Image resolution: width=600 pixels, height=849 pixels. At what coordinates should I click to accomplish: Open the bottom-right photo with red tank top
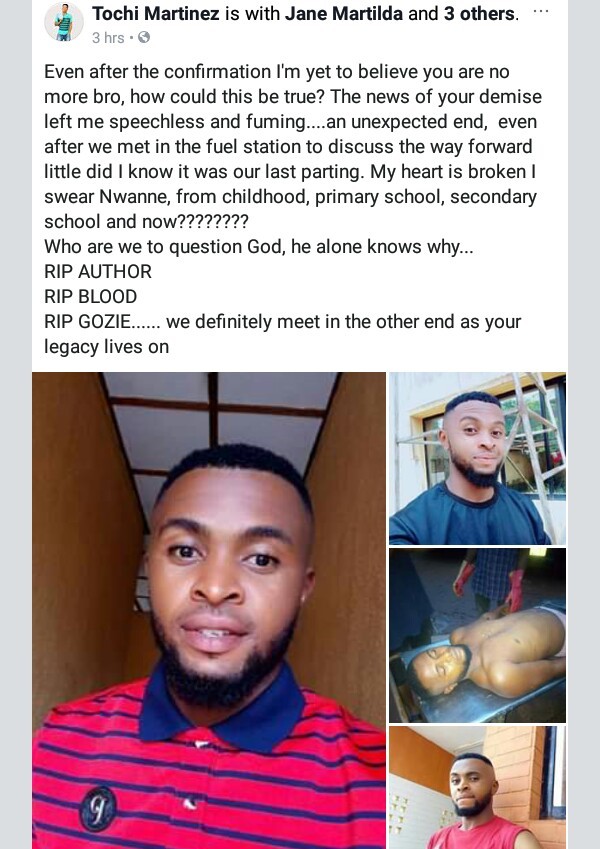pyautogui.click(x=477, y=787)
